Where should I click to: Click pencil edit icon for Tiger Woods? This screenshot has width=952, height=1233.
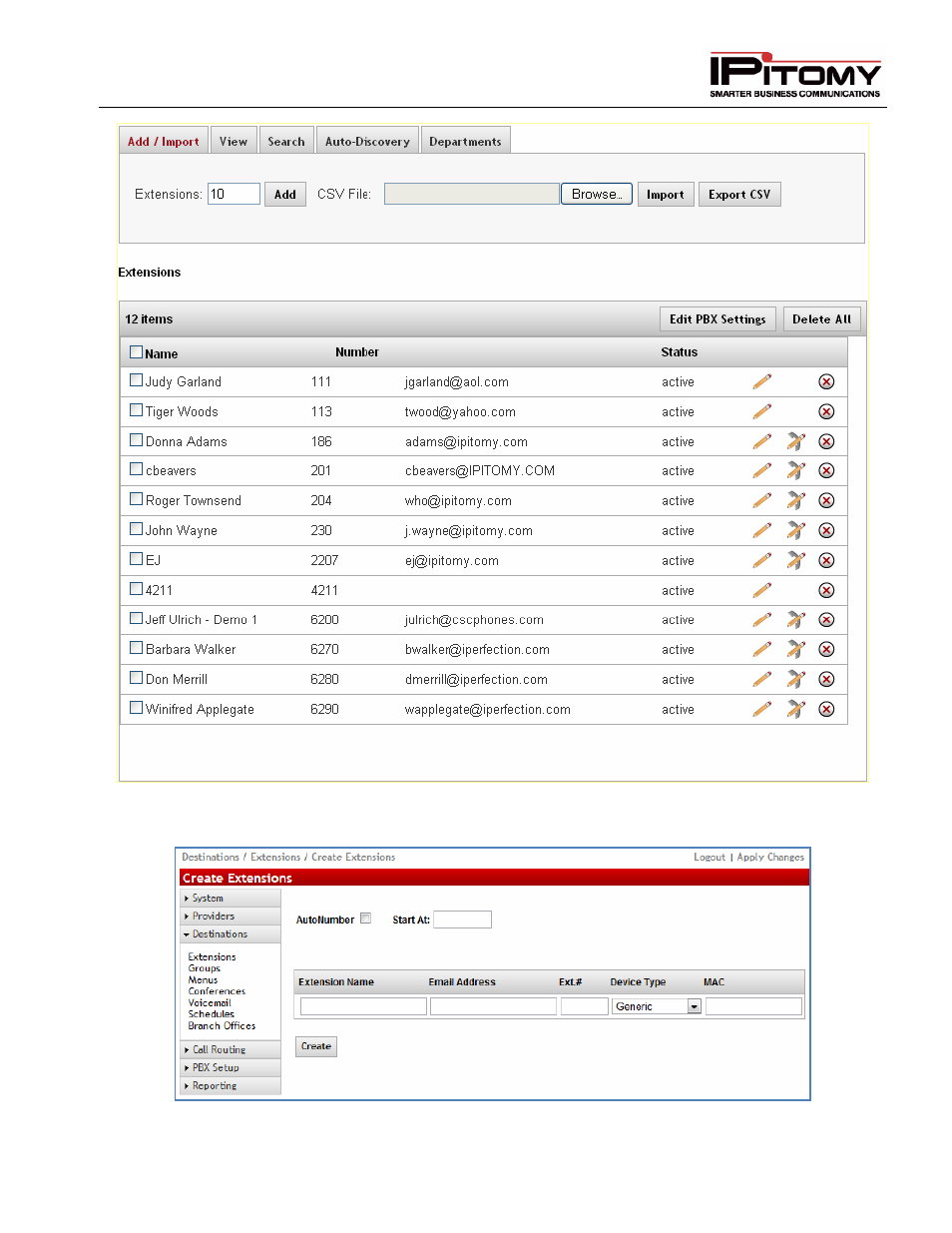pos(762,411)
